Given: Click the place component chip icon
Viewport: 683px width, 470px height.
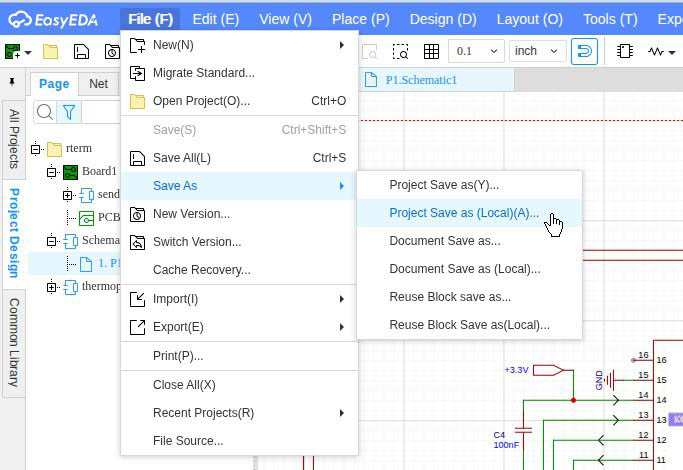Looking at the screenshot, I should tap(624, 51).
